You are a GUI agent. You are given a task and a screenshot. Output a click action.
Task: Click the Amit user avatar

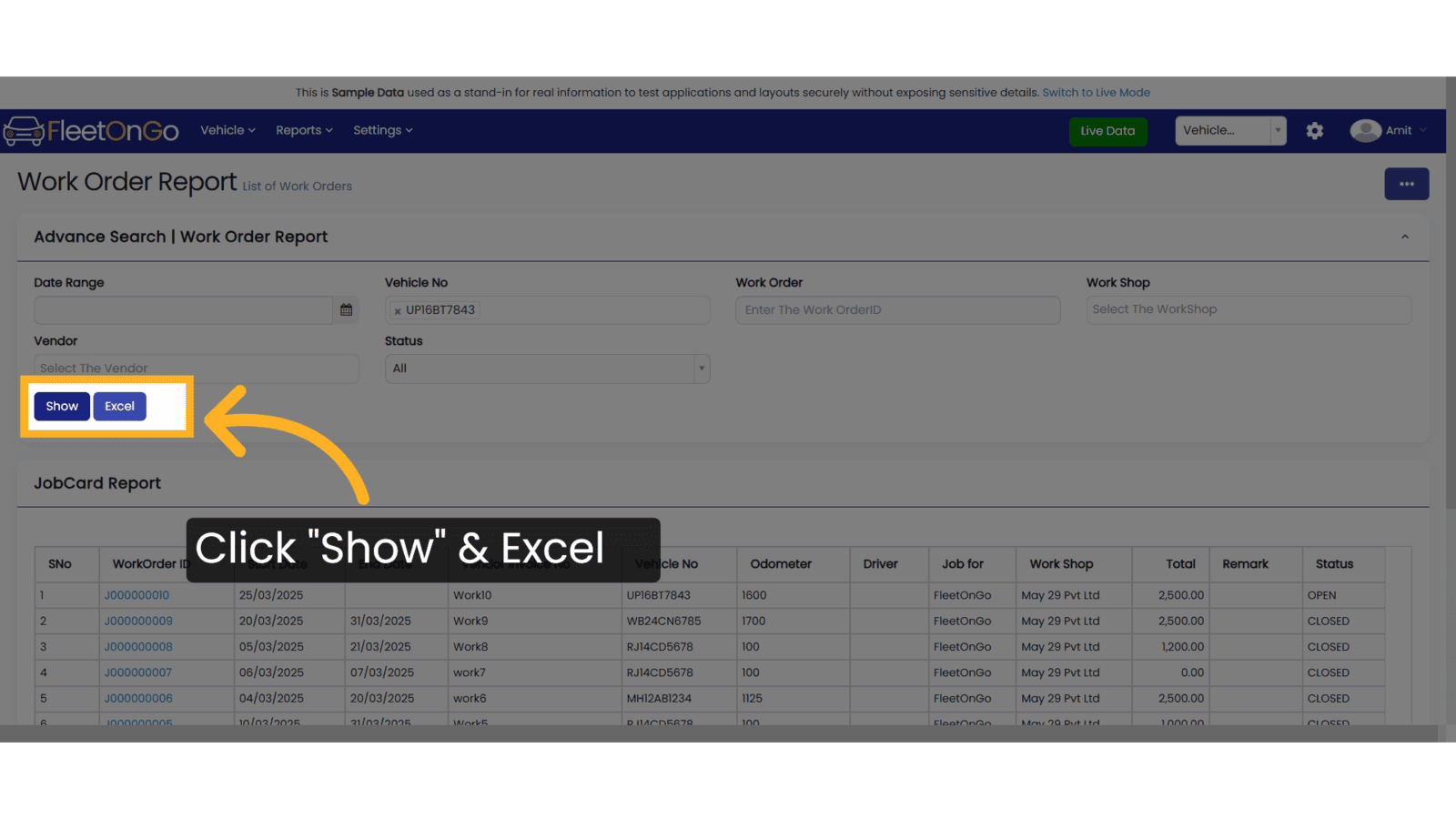click(1365, 131)
